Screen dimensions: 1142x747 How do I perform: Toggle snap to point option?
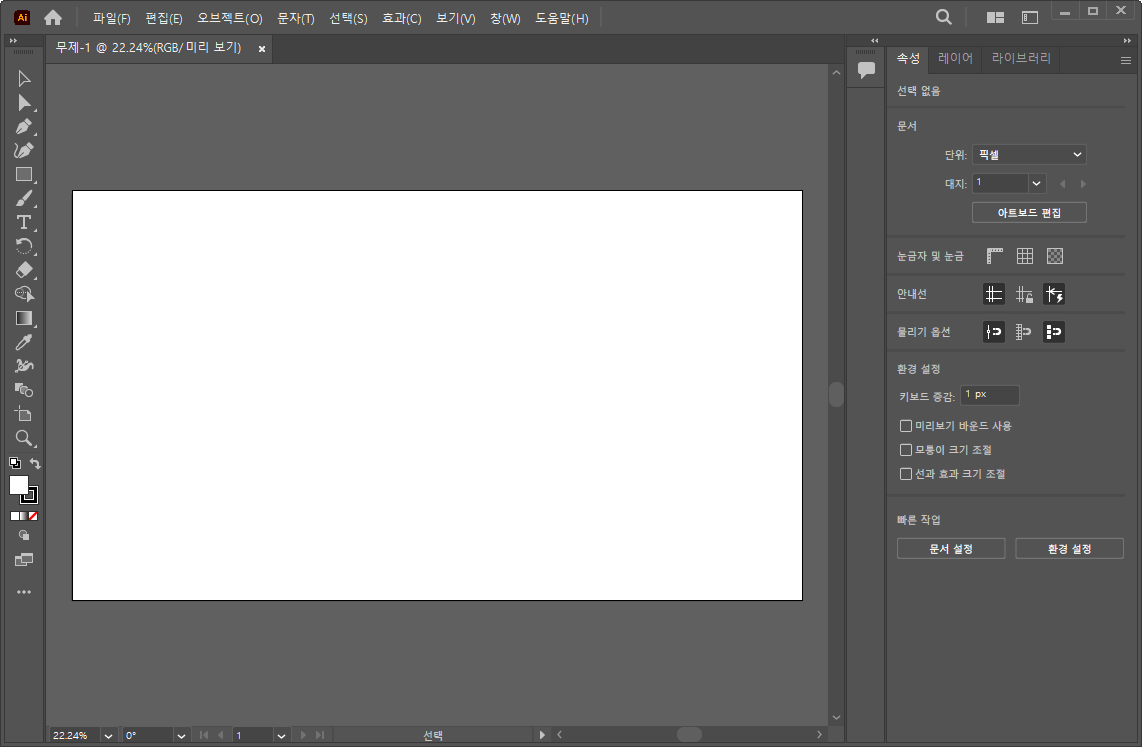994,332
